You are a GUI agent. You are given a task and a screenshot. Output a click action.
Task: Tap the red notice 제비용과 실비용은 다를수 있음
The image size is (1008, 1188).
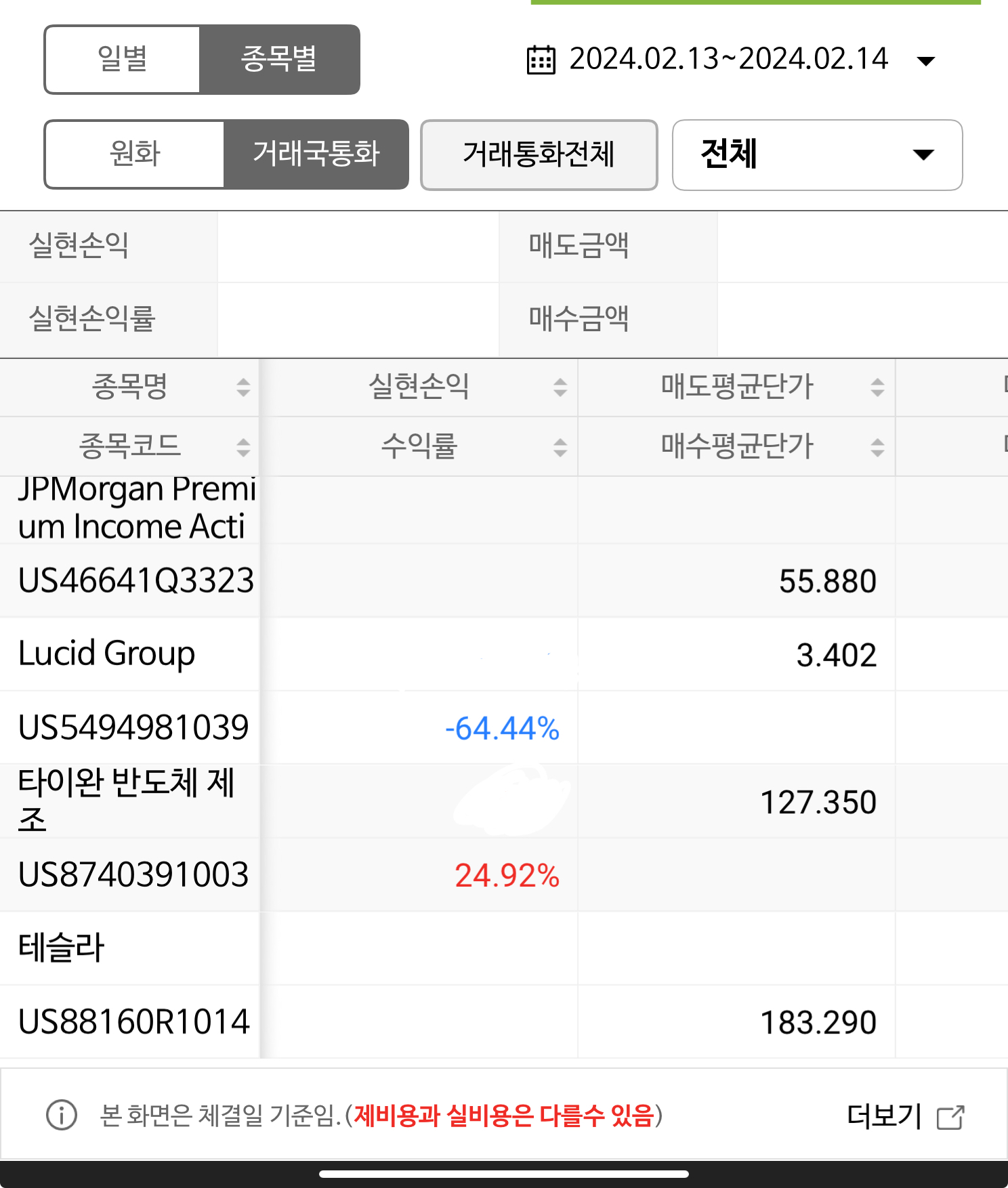(x=504, y=1116)
